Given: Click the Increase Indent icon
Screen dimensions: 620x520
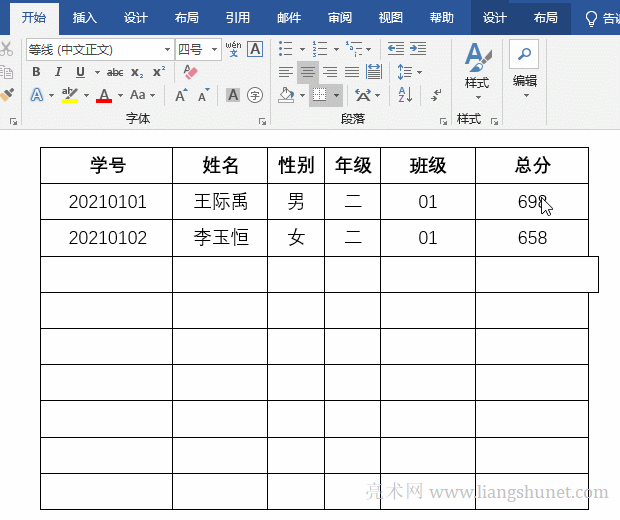Looking at the screenshot, I should pos(420,48).
